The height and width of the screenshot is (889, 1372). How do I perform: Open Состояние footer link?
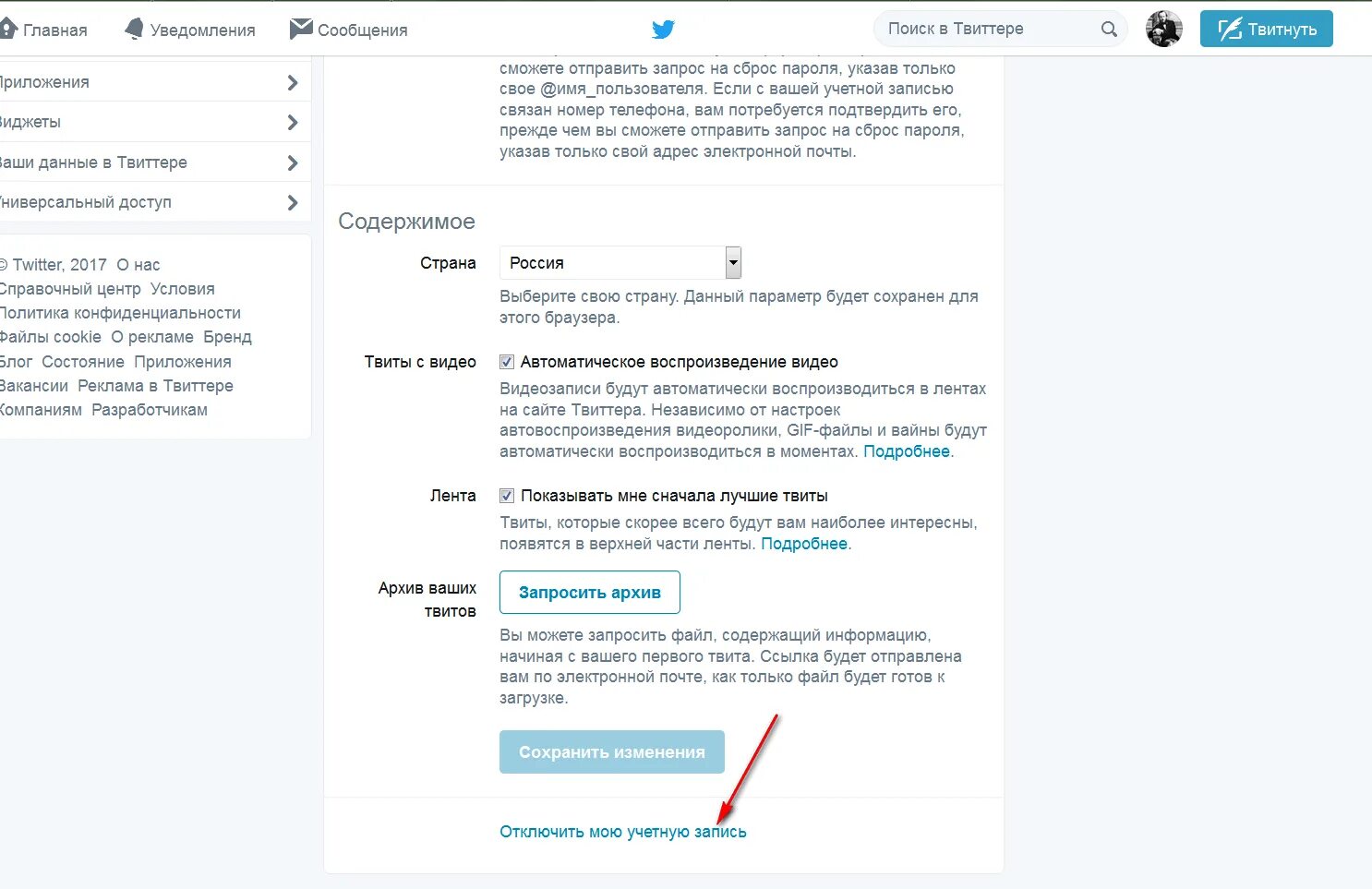pos(83,362)
